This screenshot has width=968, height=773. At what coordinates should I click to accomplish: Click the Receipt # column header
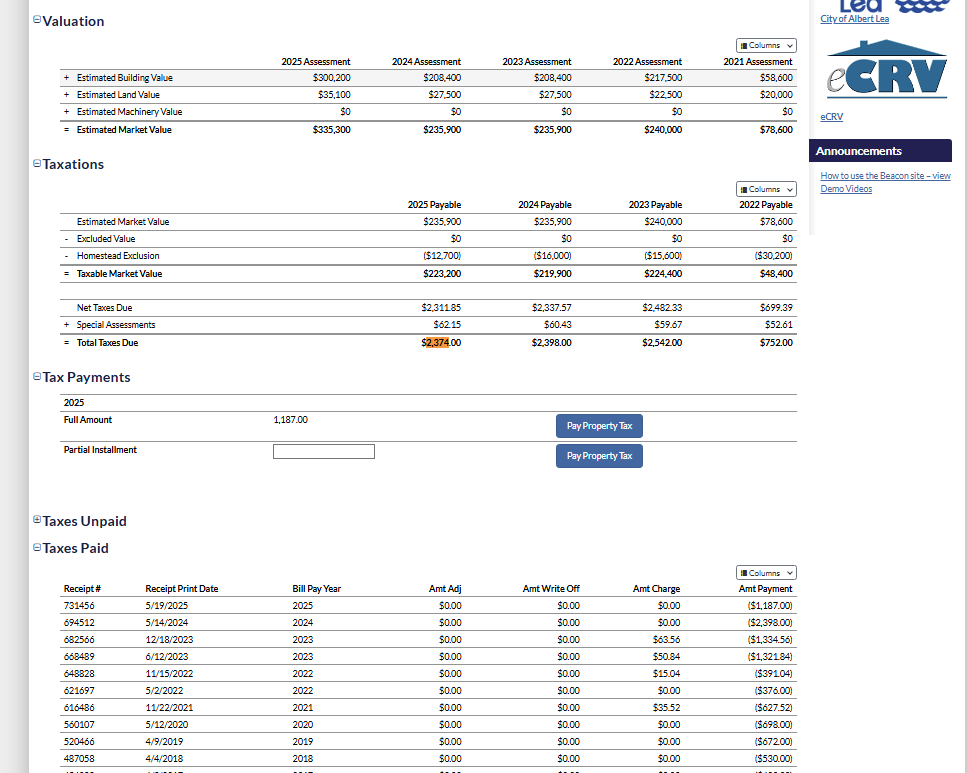coord(80,589)
